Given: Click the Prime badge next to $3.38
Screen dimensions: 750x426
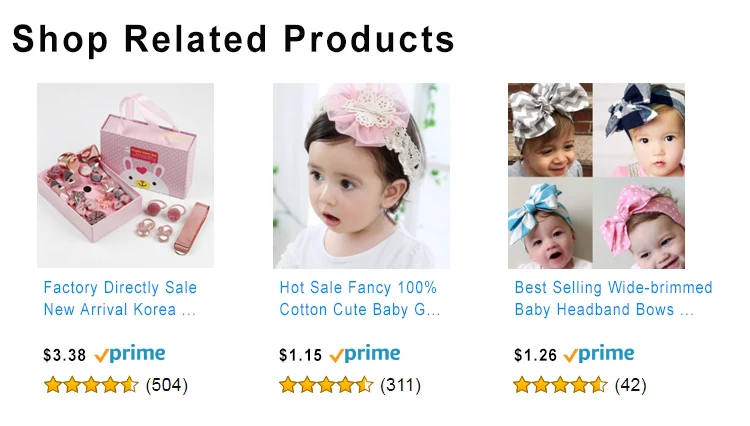Looking at the screenshot, I should (130, 354).
